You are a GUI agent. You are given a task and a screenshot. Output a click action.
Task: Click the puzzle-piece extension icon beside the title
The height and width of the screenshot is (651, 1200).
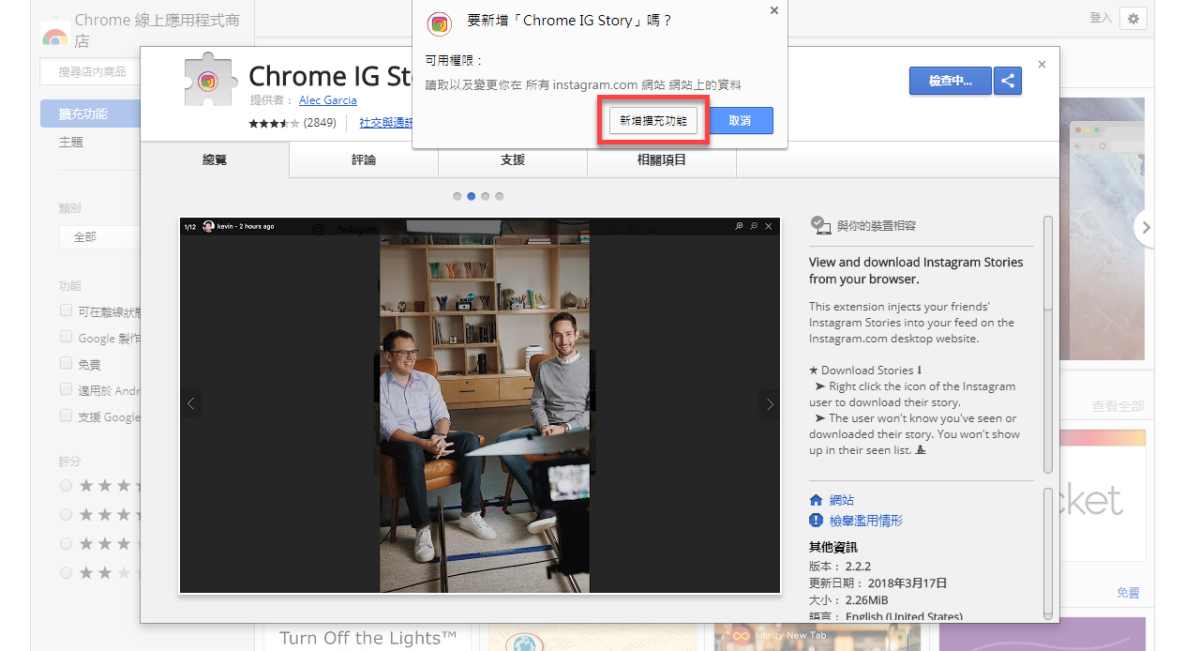pyautogui.click(x=208, y=79)
